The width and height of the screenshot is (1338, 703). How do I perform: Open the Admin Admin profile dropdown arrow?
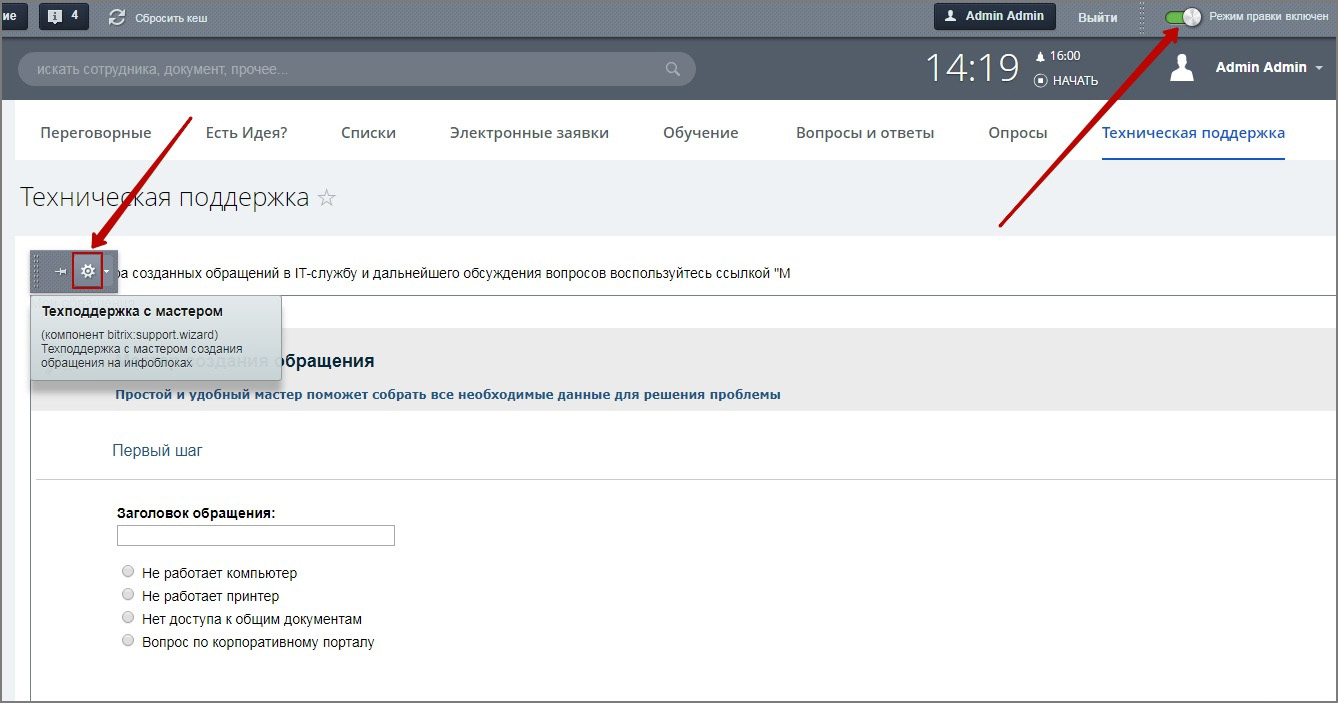point(1319,68)
